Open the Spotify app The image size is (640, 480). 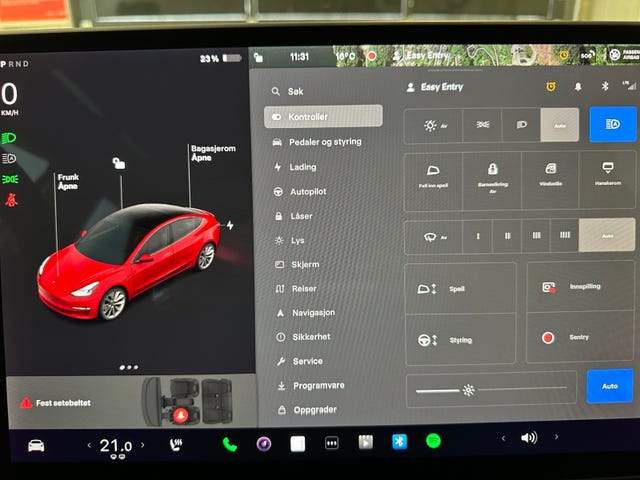(433, 441)
